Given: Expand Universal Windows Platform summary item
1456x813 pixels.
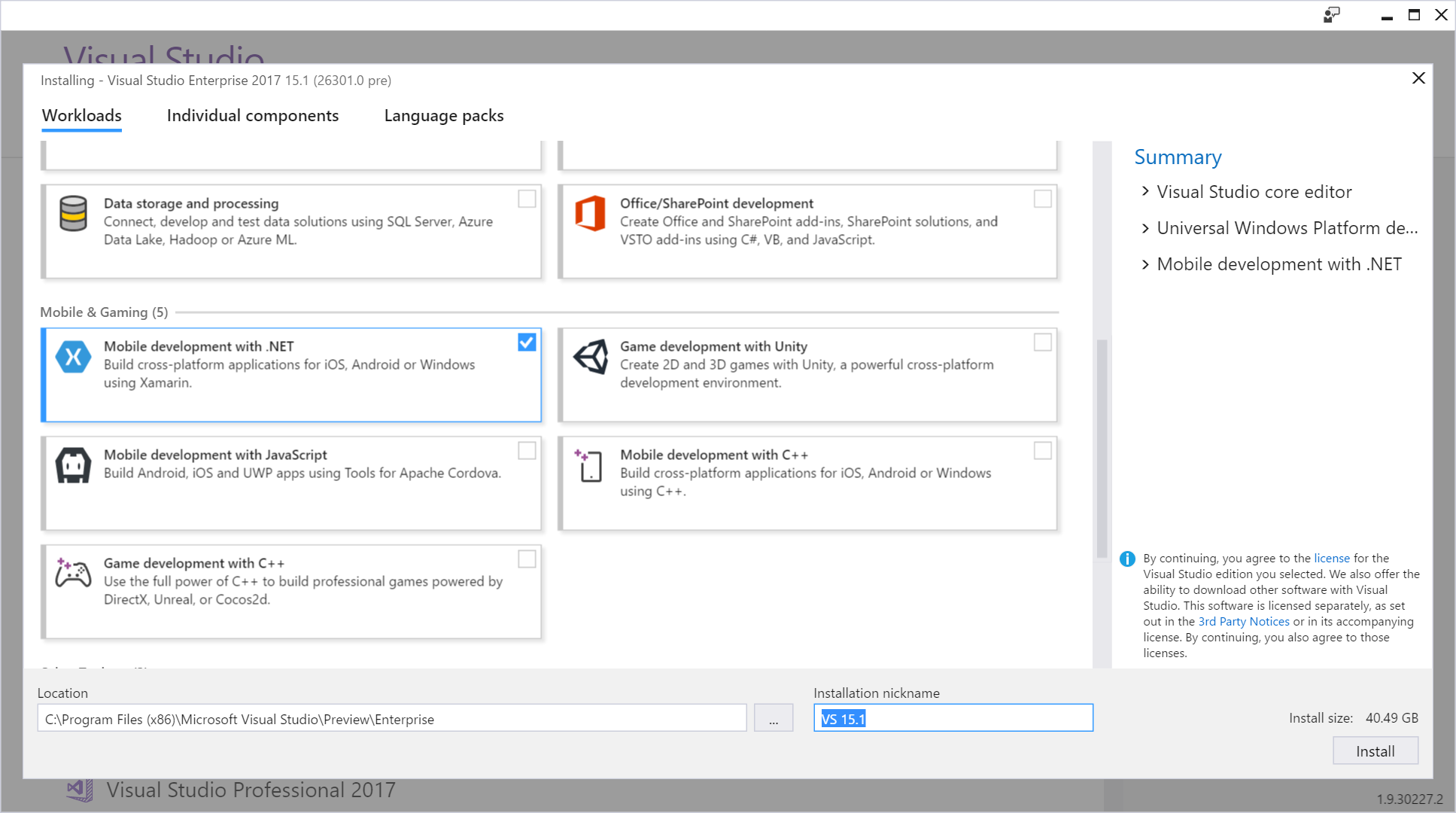Looking at the screenshot, I should [x=1146, y=228].
